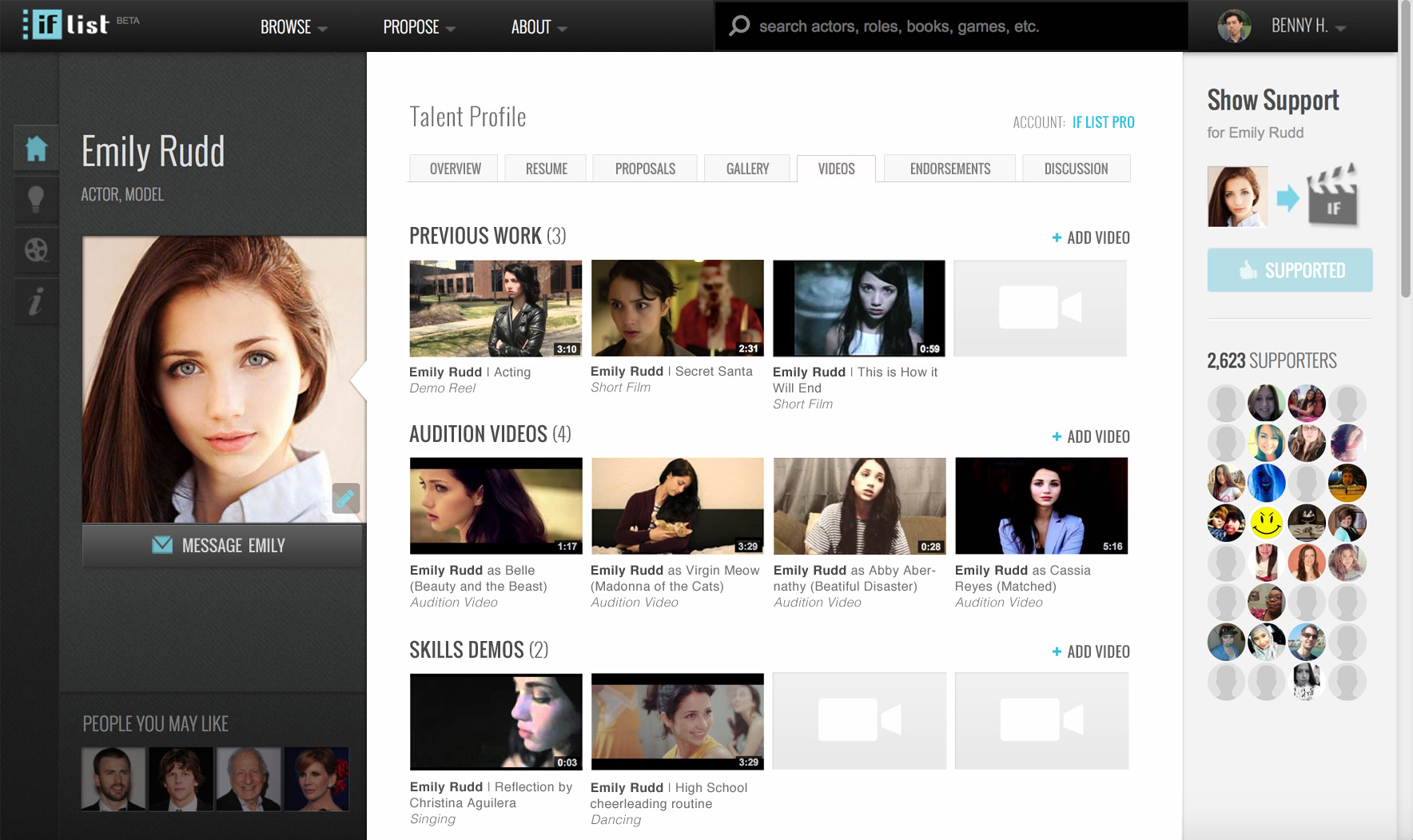Click the search magnifier icon
The width and height of the screenshot is (1413, 840).
pos(739,26)
